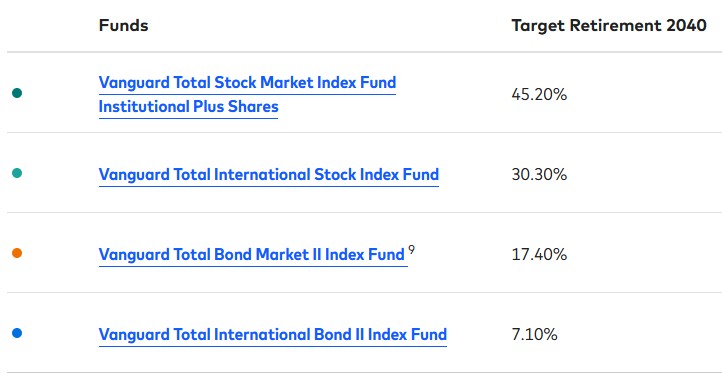Click the 'Funds' column header
Screen dimensions: 722x385
tap(123, 25)
